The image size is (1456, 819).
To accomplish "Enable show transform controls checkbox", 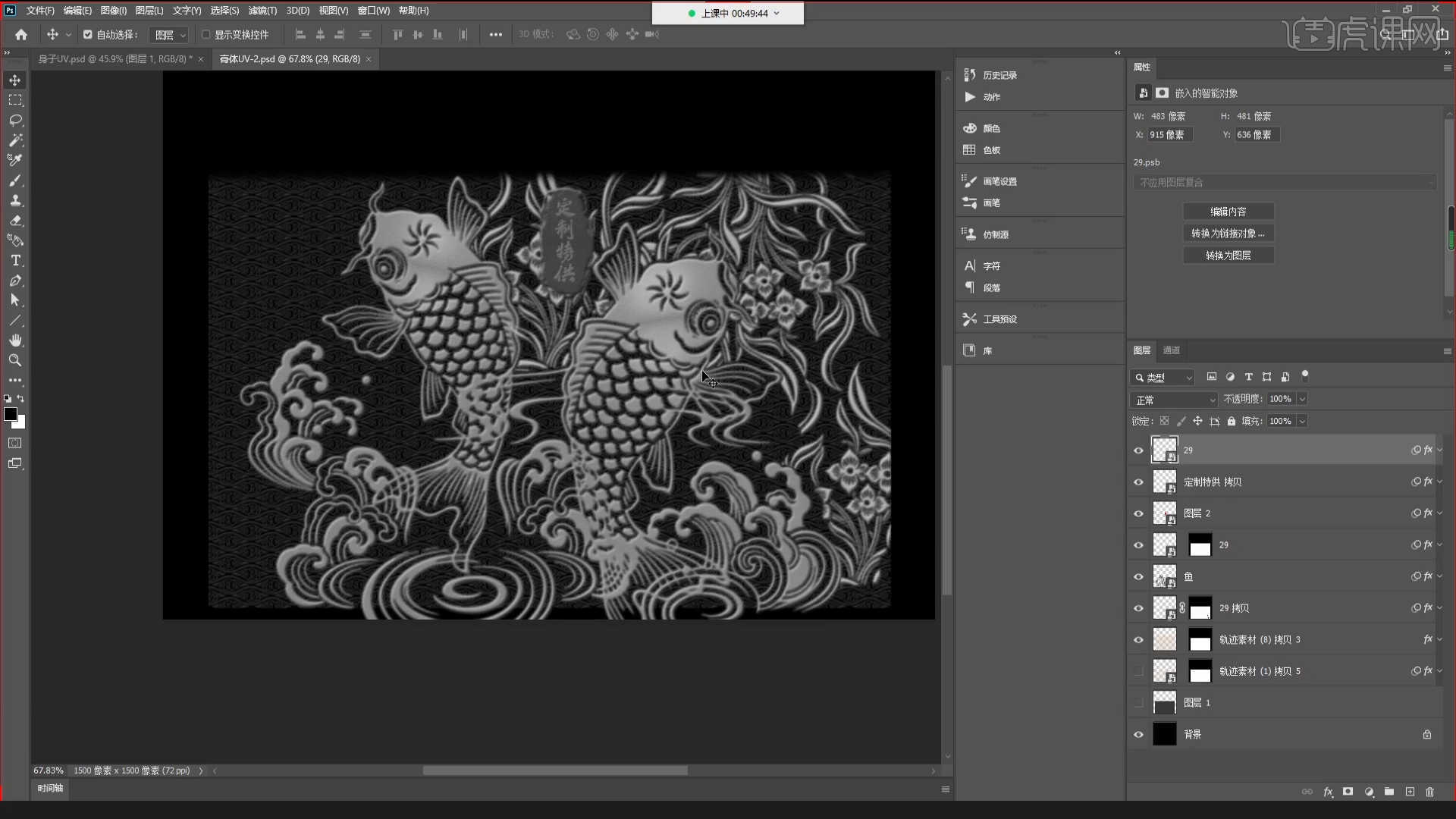I will coord(206,35).
